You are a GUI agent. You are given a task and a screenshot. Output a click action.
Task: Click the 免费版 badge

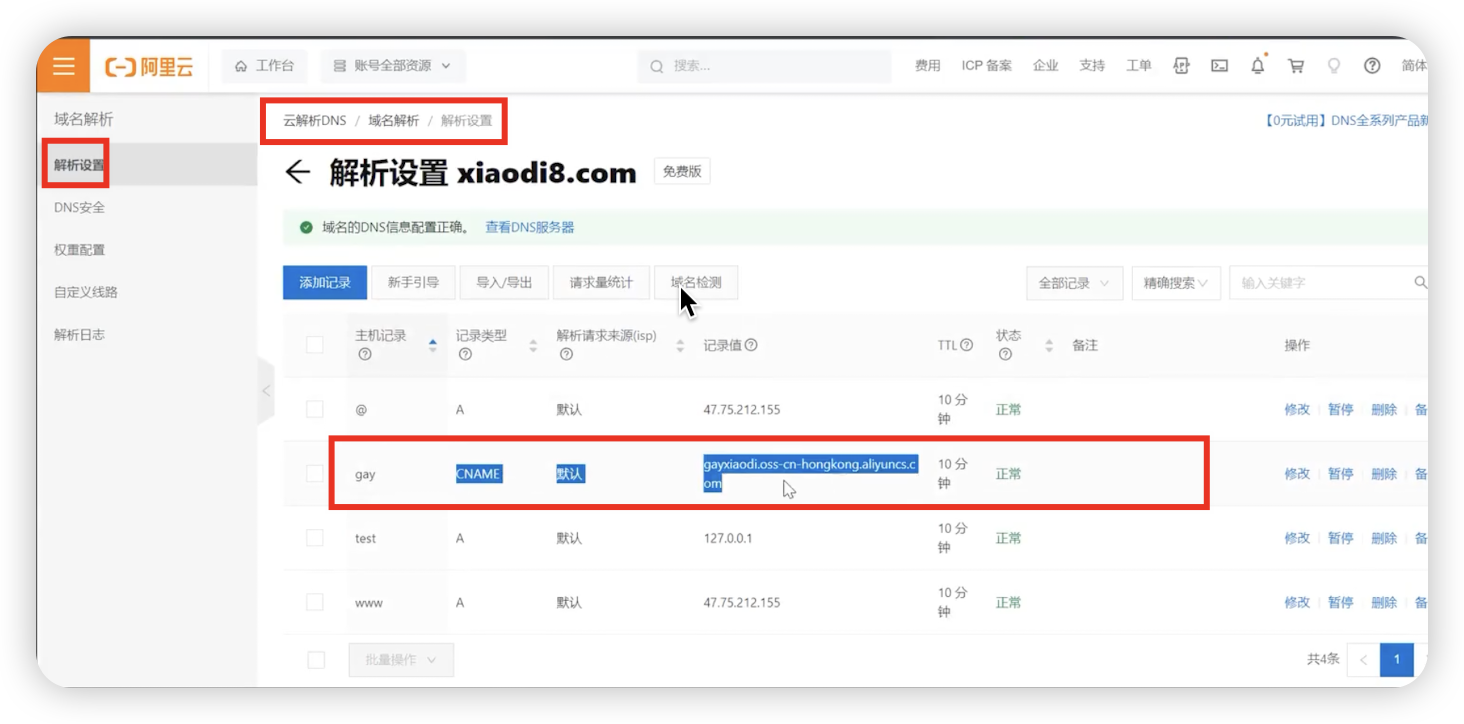coord(682,171)
